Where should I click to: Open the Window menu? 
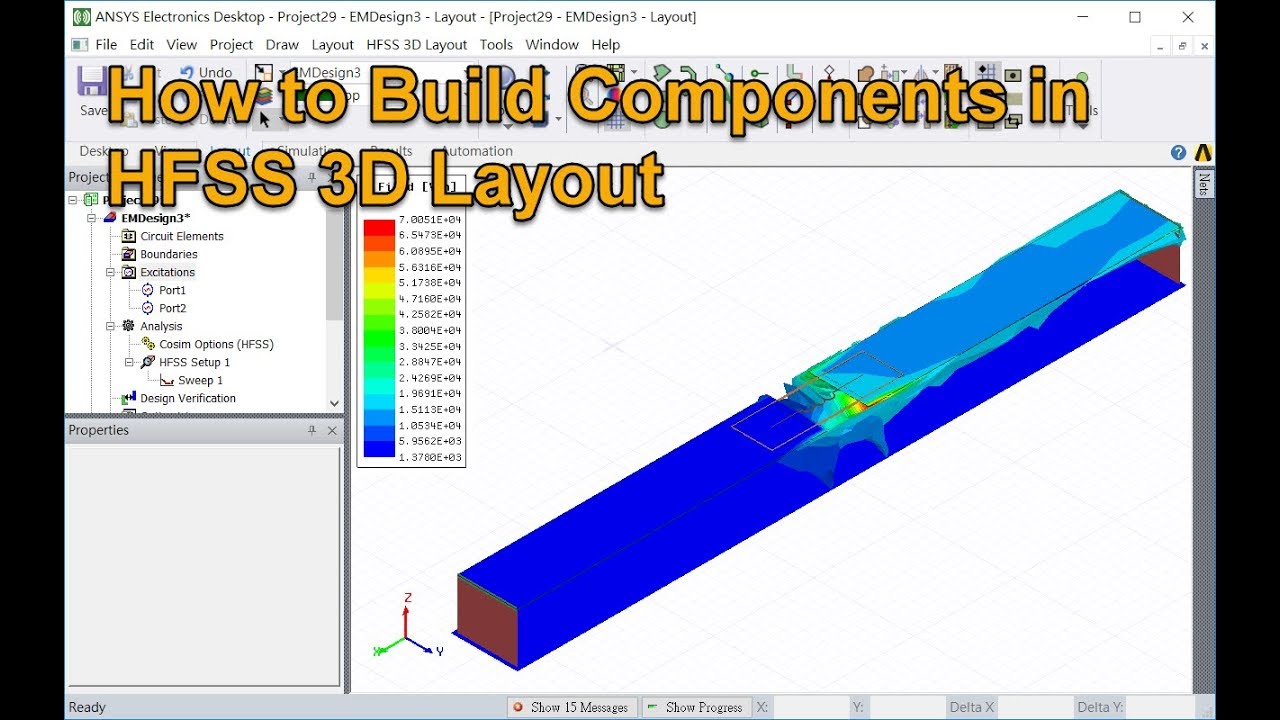tap(552, 44)
